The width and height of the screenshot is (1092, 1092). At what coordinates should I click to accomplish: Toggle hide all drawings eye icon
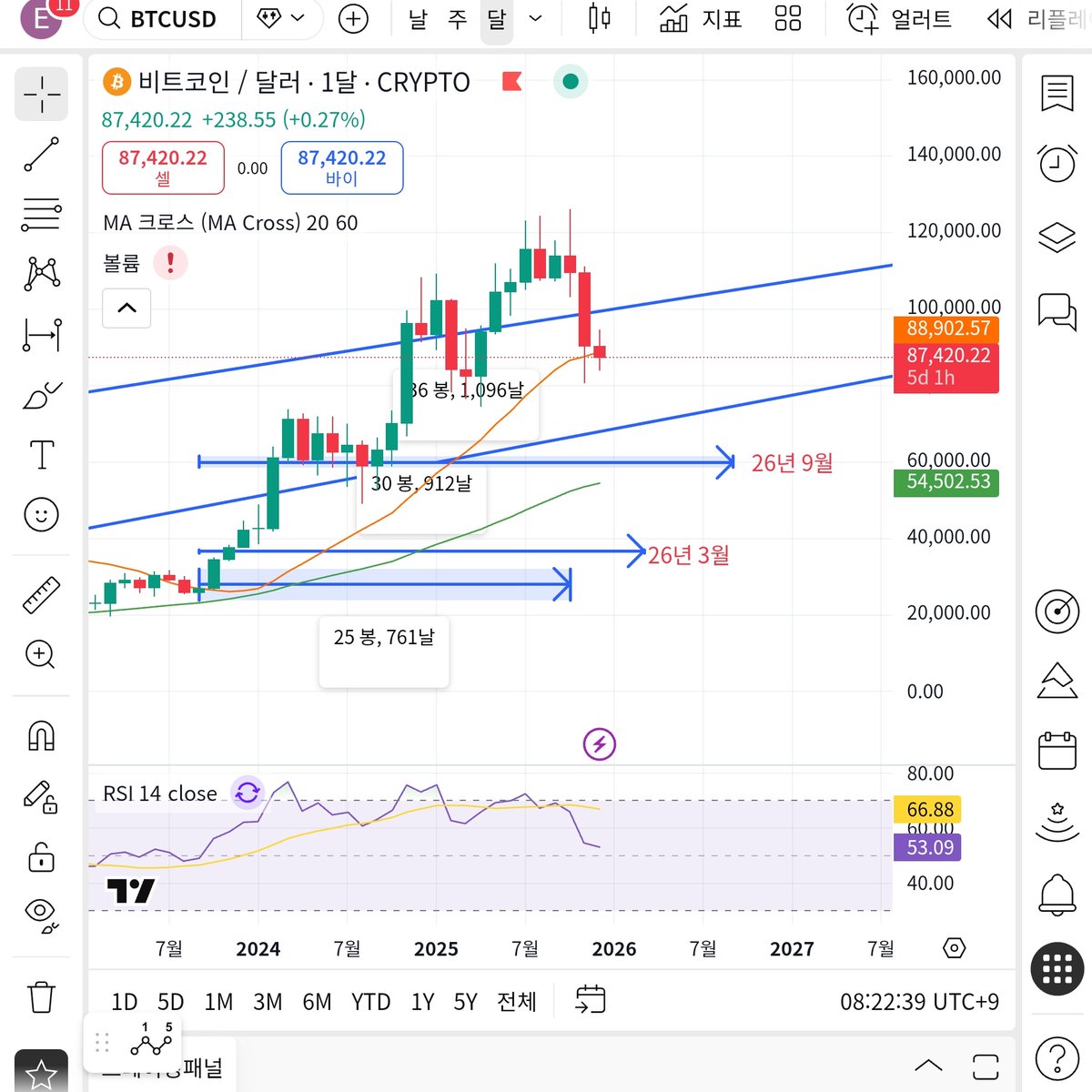pos(41,915)
